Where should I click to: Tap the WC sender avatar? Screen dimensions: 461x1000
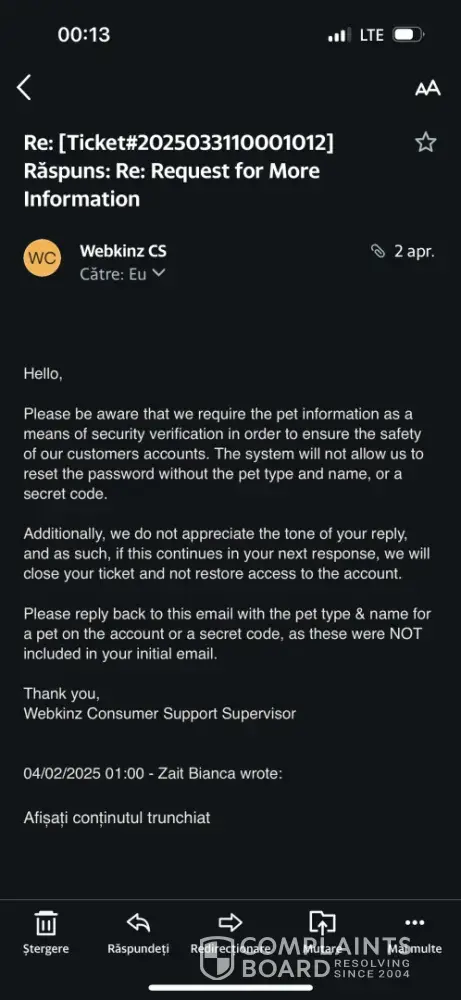[x=42, y=258]
